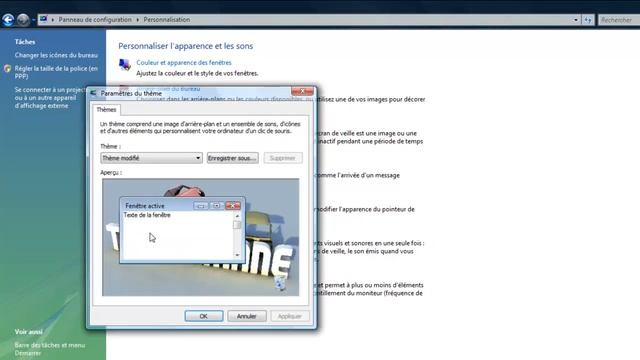
Task: Click the preview scrollbar up arrow
Action: click(237, 216)
